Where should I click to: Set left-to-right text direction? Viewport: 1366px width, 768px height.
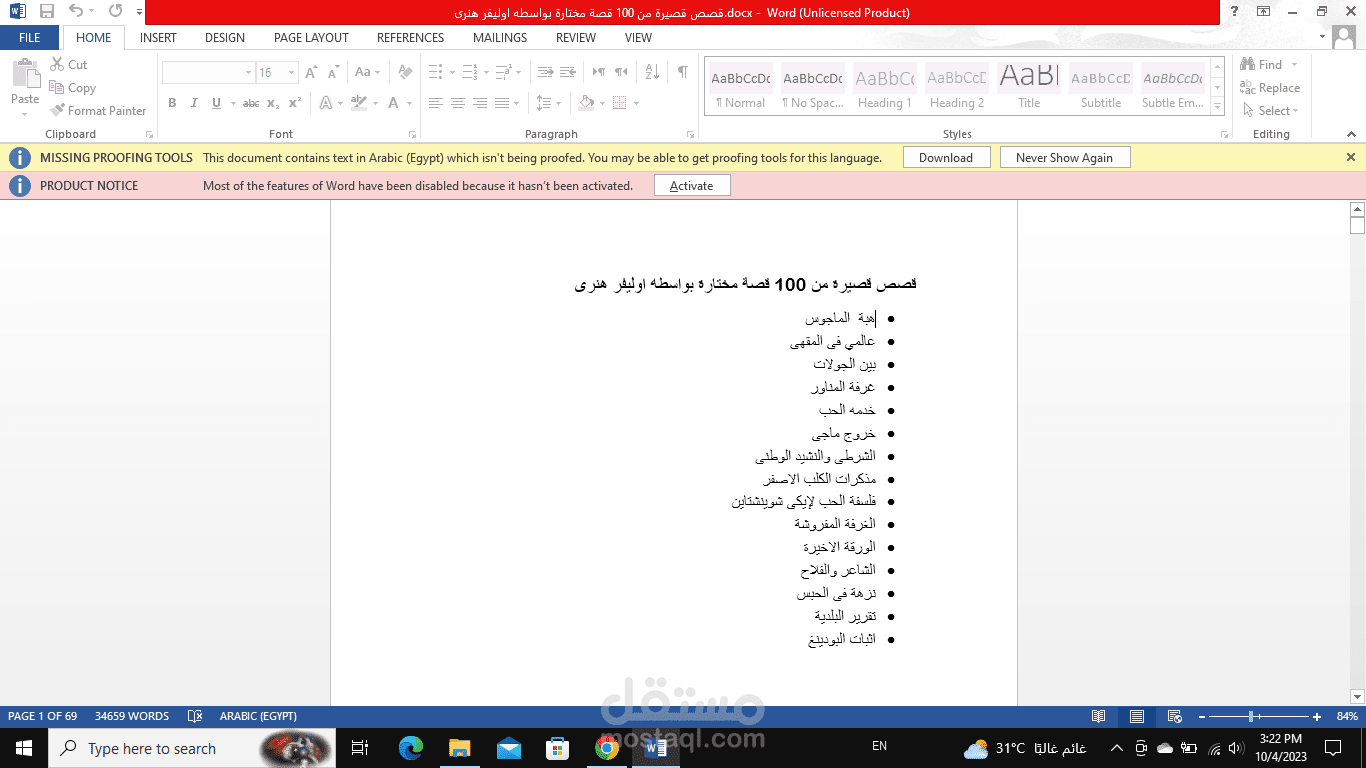[x=599, y=72]
